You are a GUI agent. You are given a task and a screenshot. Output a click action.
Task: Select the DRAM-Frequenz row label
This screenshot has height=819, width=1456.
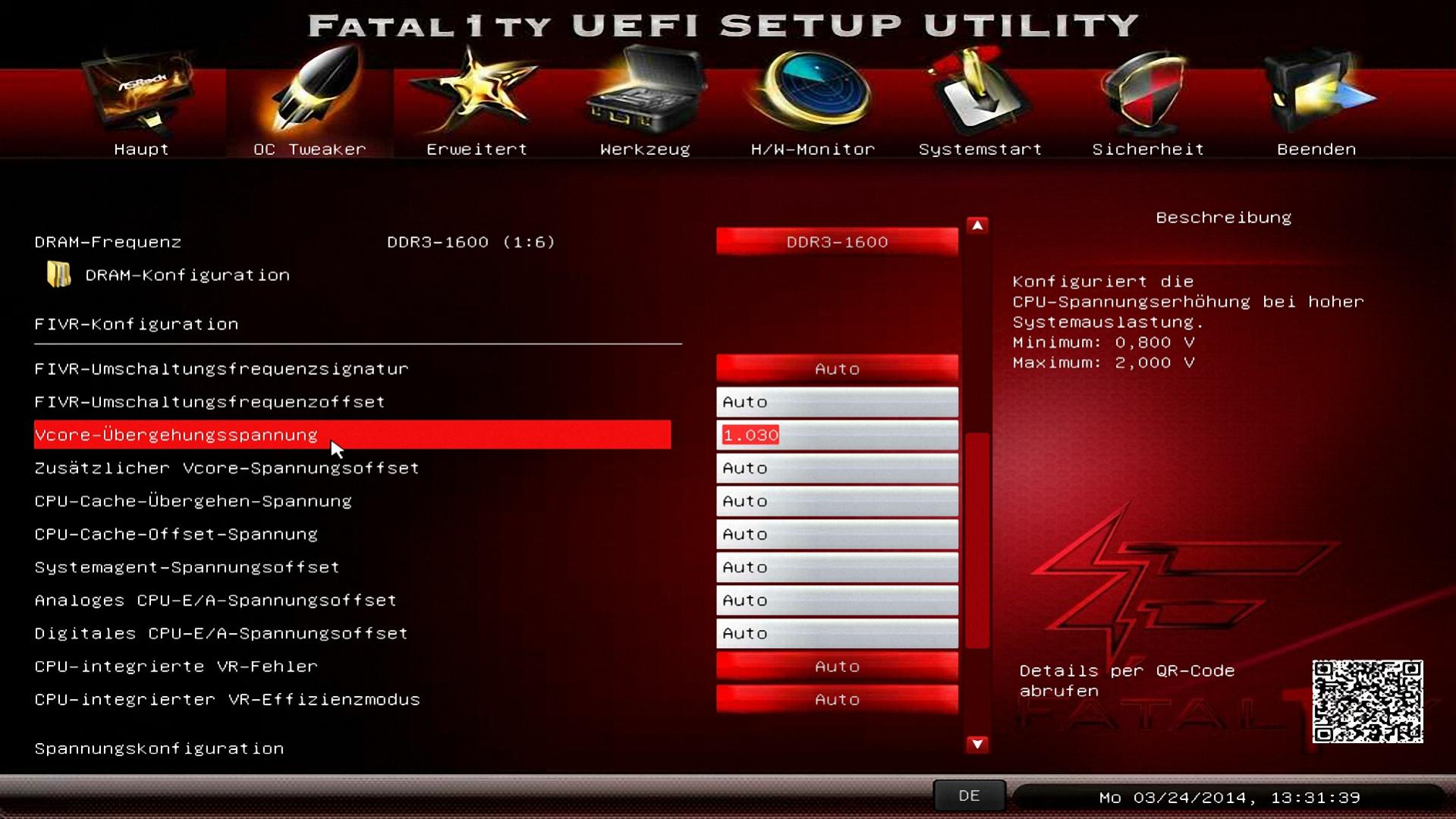tap(108, 241)
